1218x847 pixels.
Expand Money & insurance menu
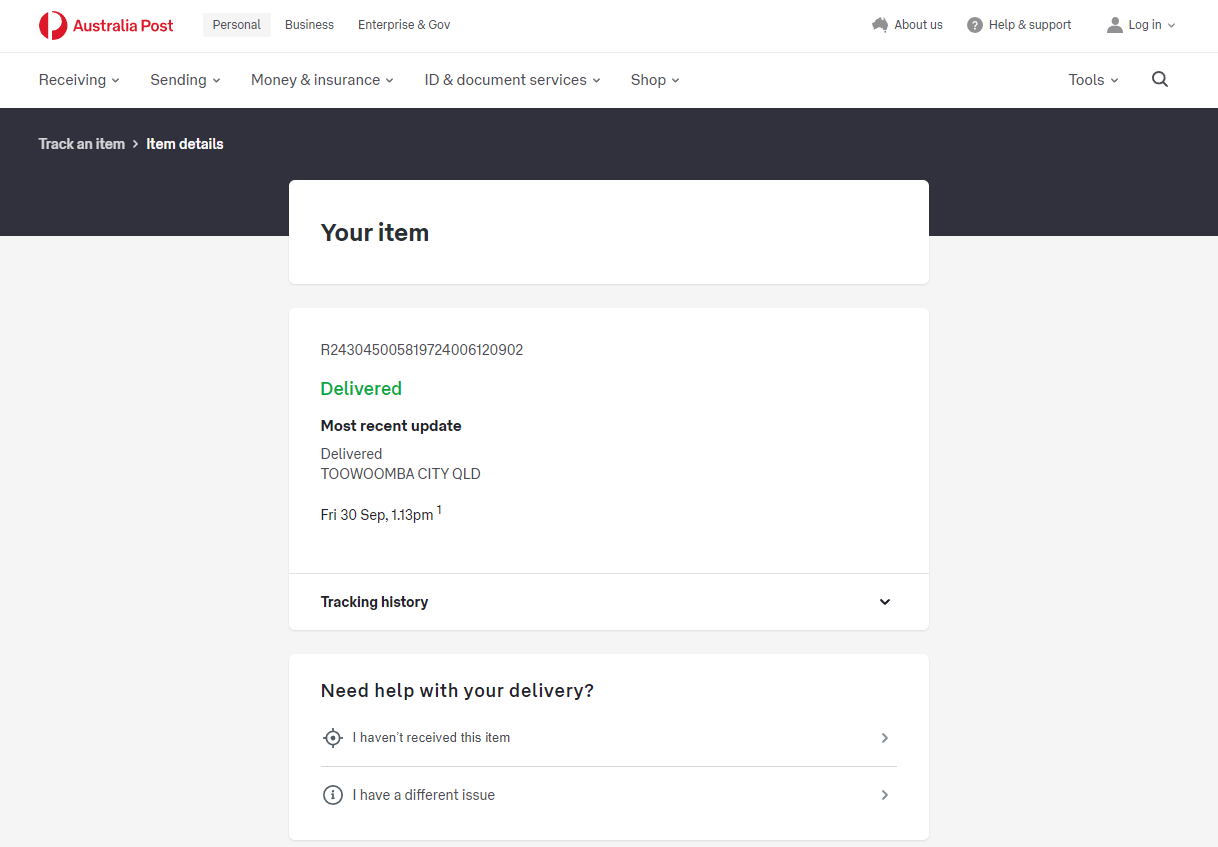tap(322, 80)
